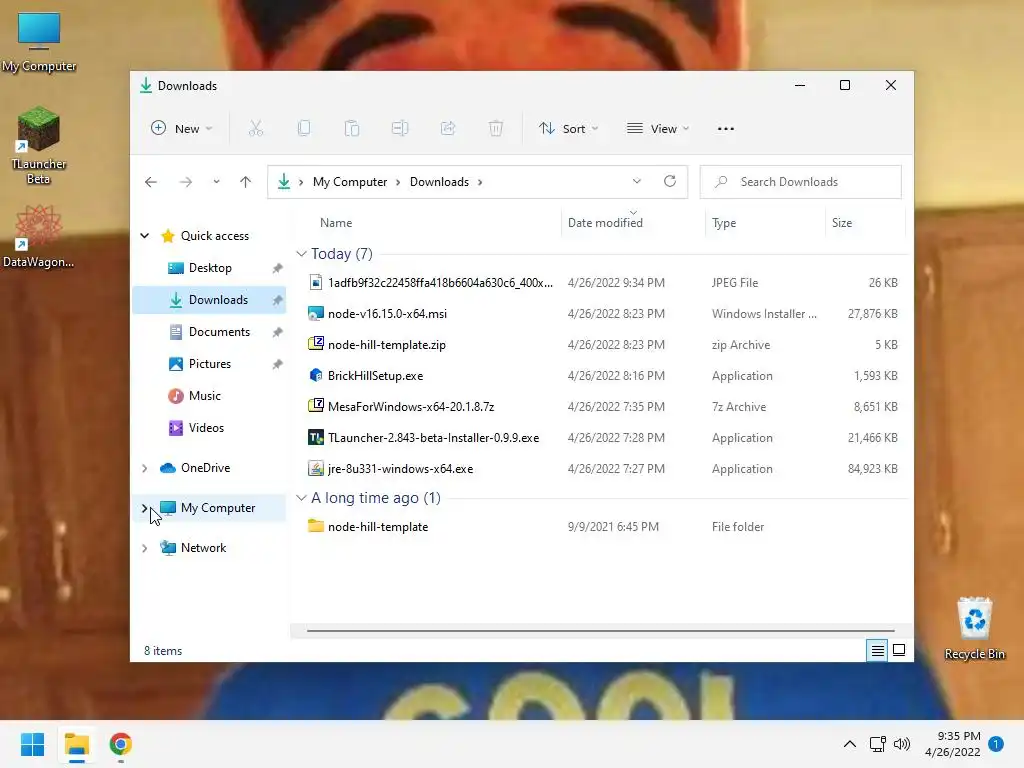Collapse the Today (7) group

tap(301, 253)
